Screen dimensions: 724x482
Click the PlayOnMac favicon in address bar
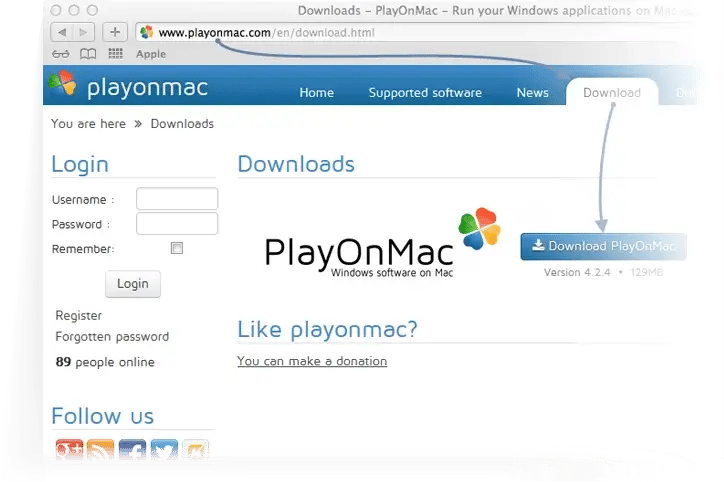click(x=147, y=32)
